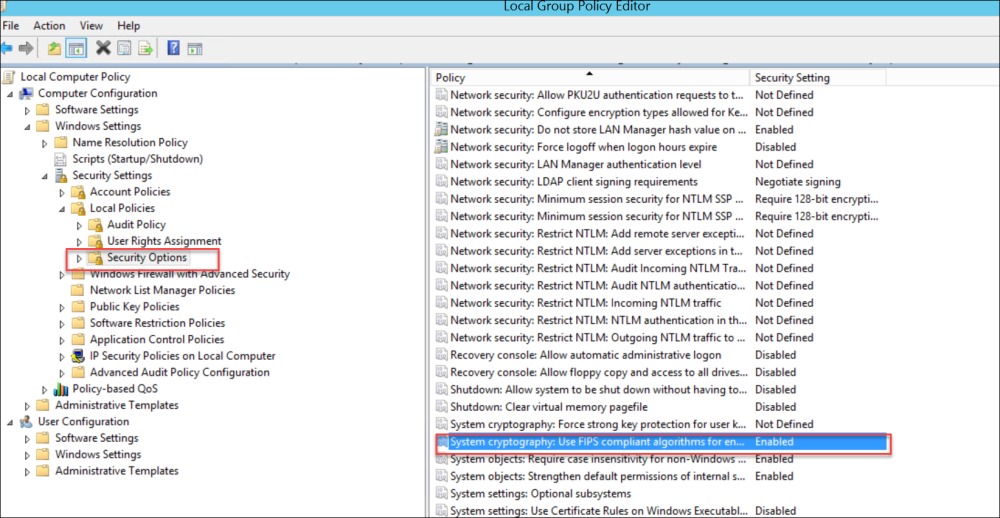Select User Rights Assignment tree item

(x=164, y=241)
